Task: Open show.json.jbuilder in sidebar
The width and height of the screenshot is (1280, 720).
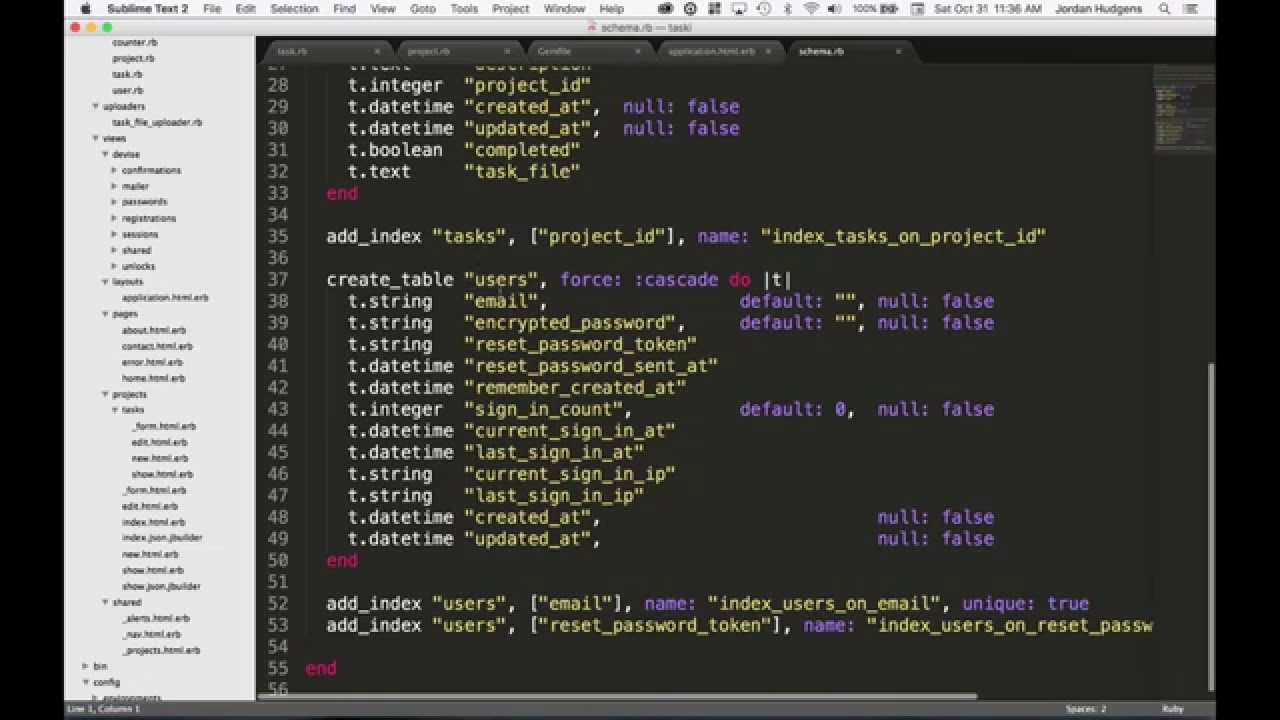Action: [x=161, y=586]
